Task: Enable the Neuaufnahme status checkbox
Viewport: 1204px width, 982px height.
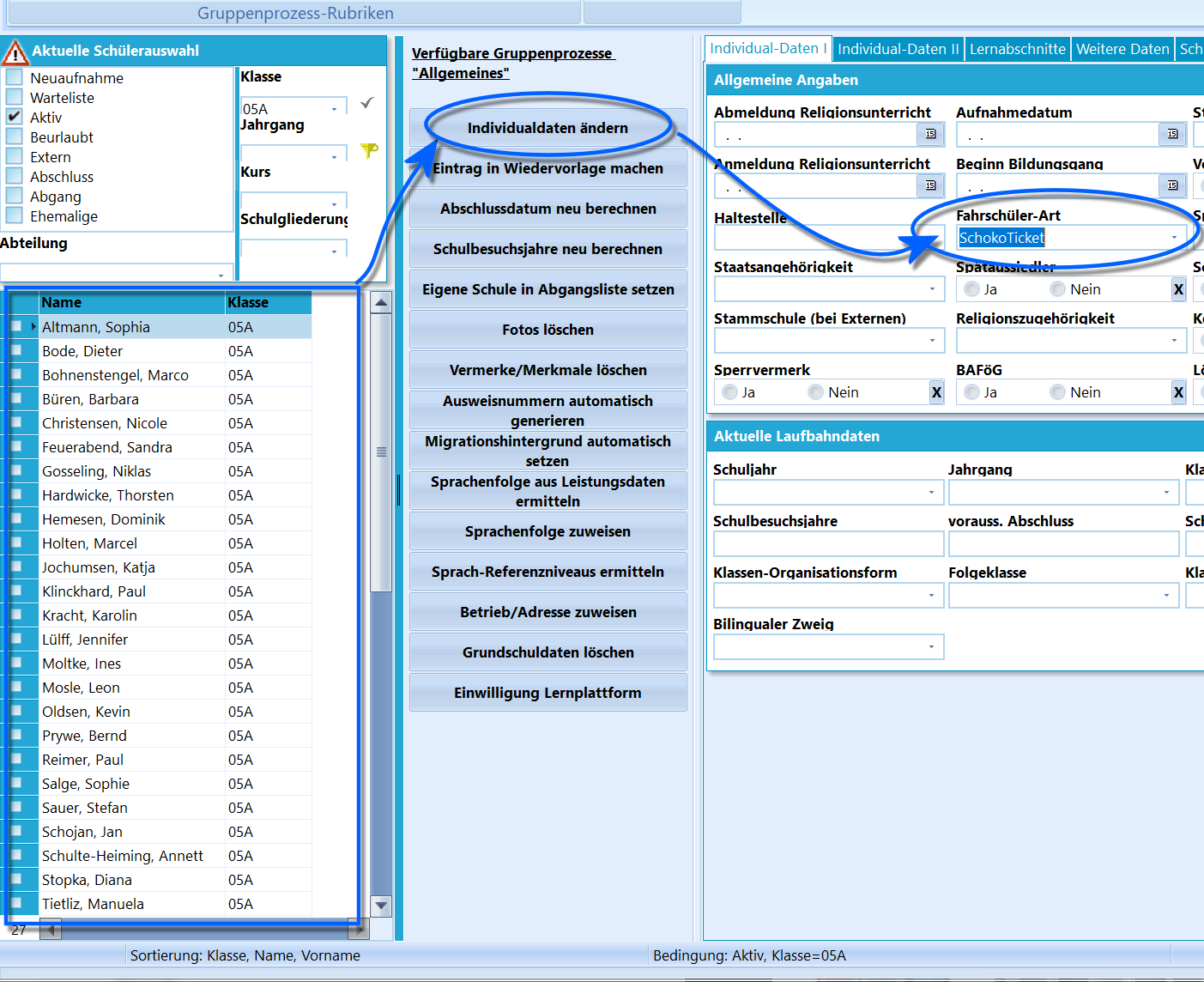Action: 14,77
